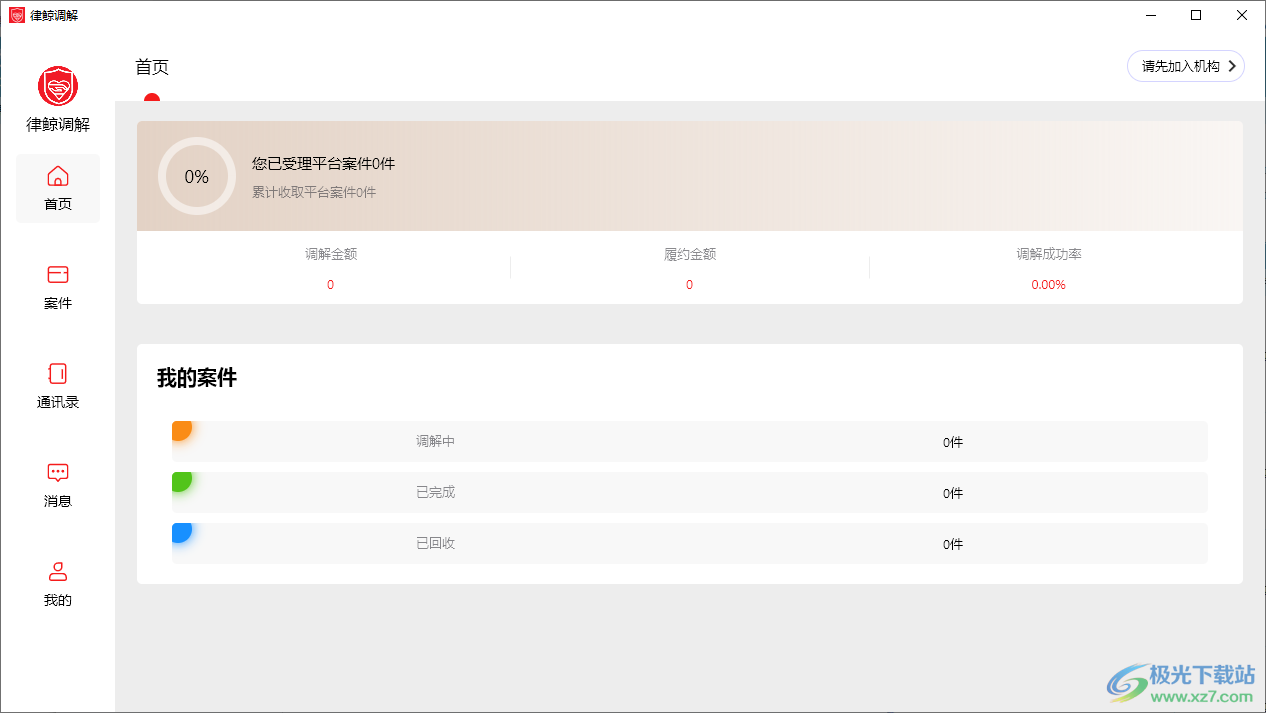Click the 调解金额 statistic value
1266x713 pixels.
click(330, 285)
